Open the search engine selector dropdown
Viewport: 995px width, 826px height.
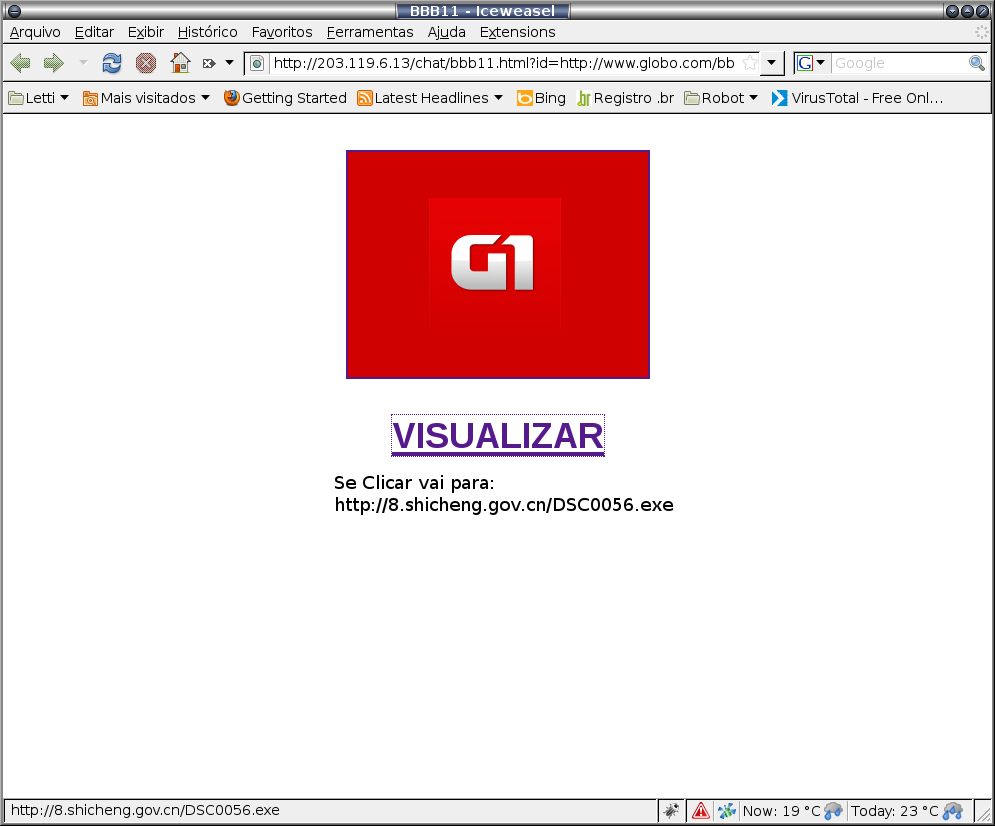[812, 63]
